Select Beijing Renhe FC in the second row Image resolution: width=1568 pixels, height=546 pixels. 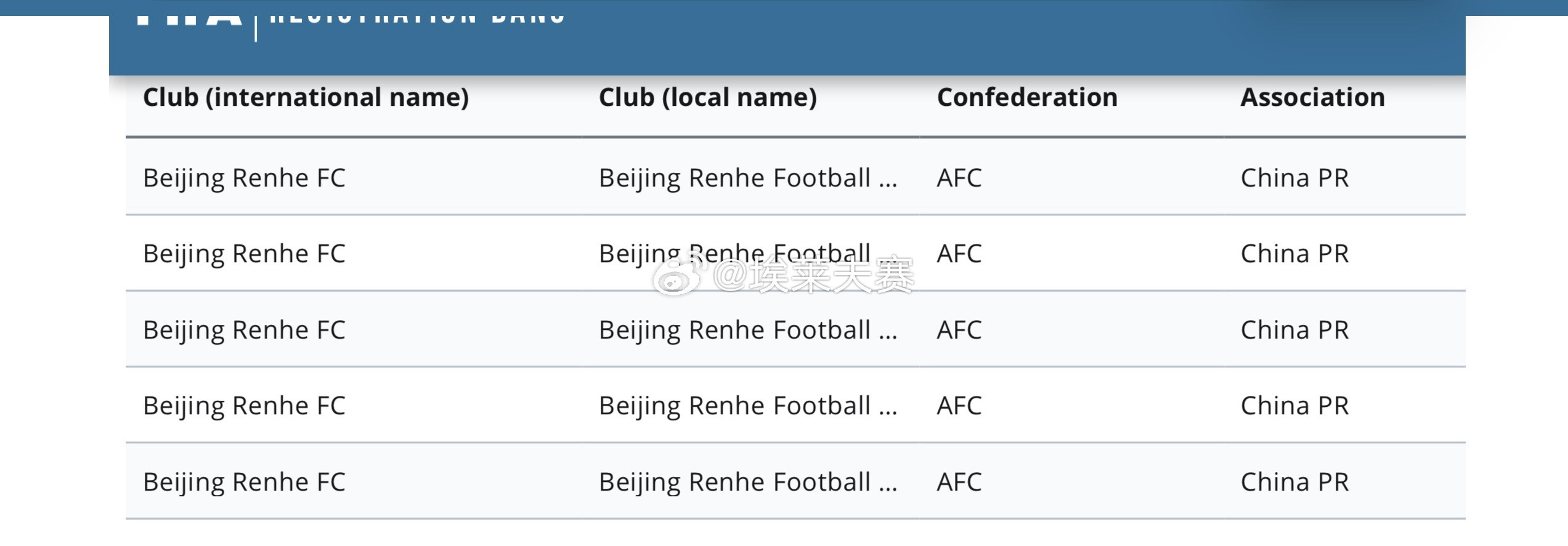[x=244, y=254]
